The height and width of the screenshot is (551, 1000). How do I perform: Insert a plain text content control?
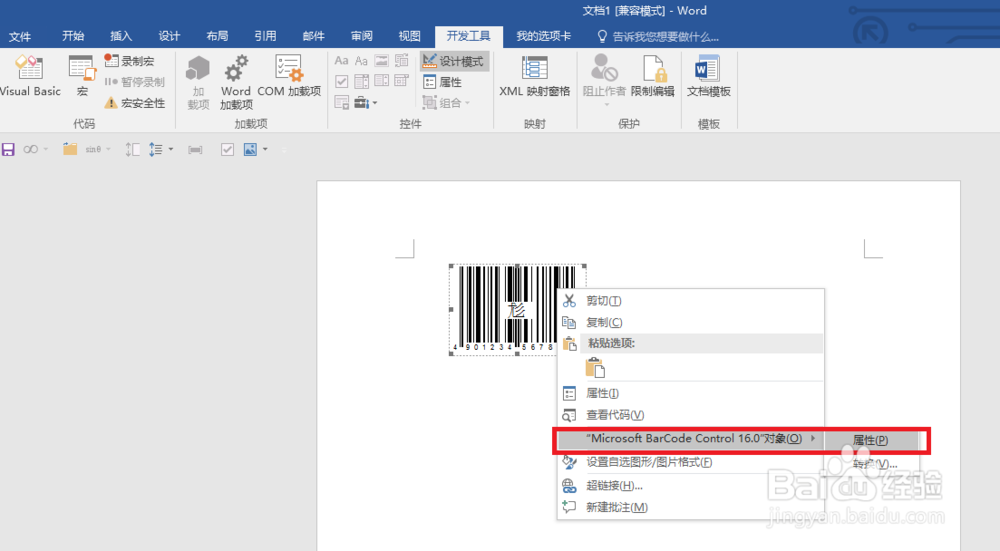tap(361, 61)
